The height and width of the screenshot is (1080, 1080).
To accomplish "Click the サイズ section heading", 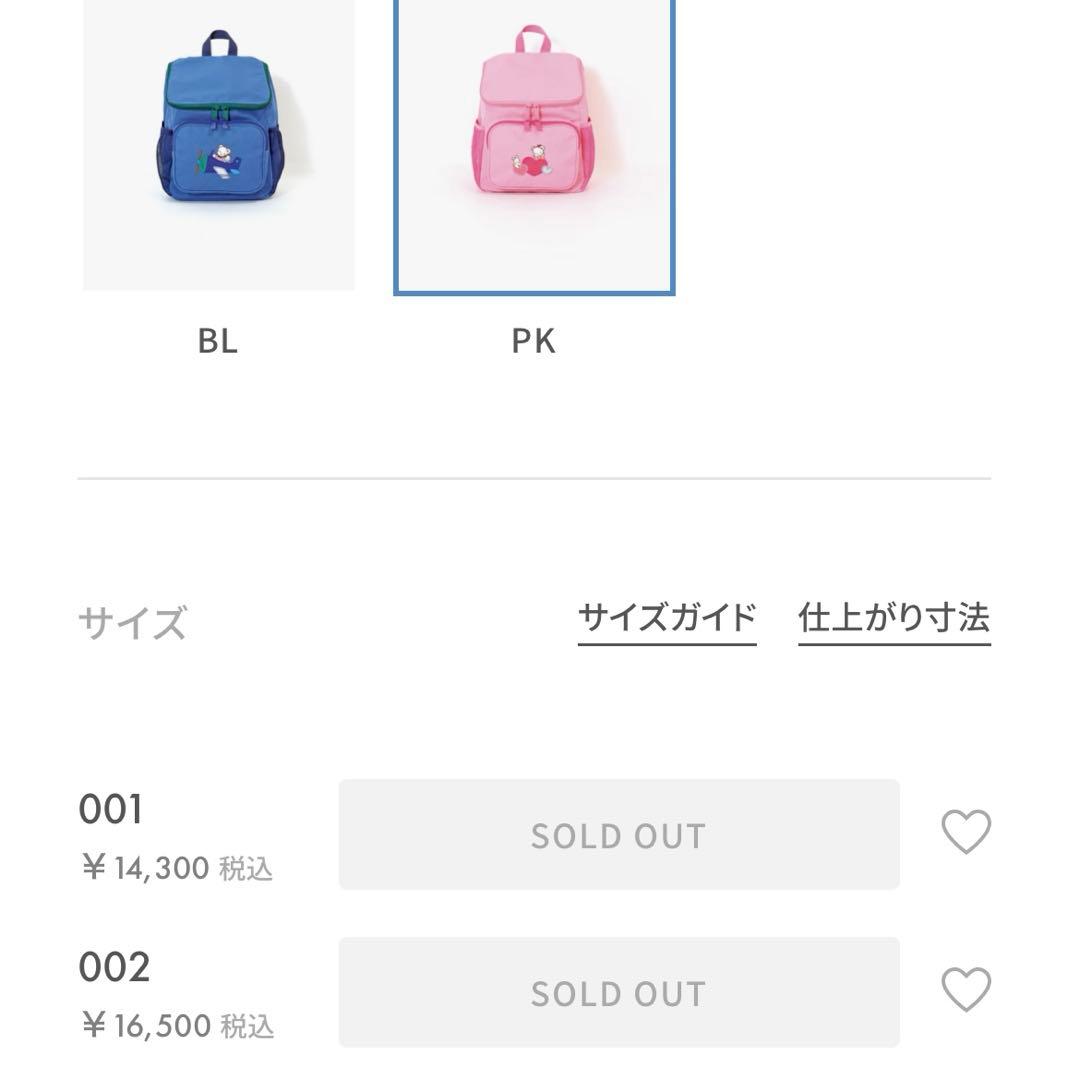I will (132, 623).
